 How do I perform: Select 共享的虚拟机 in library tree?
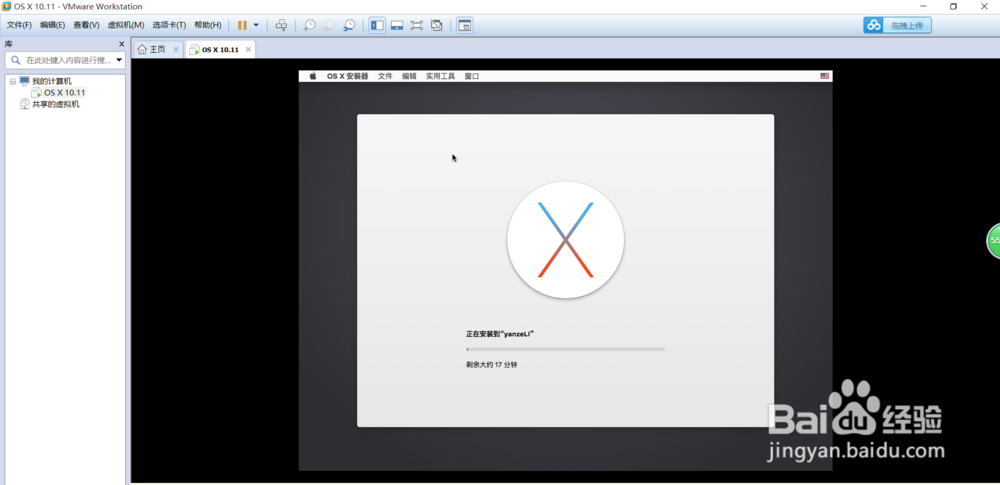(x=55, y=104)
